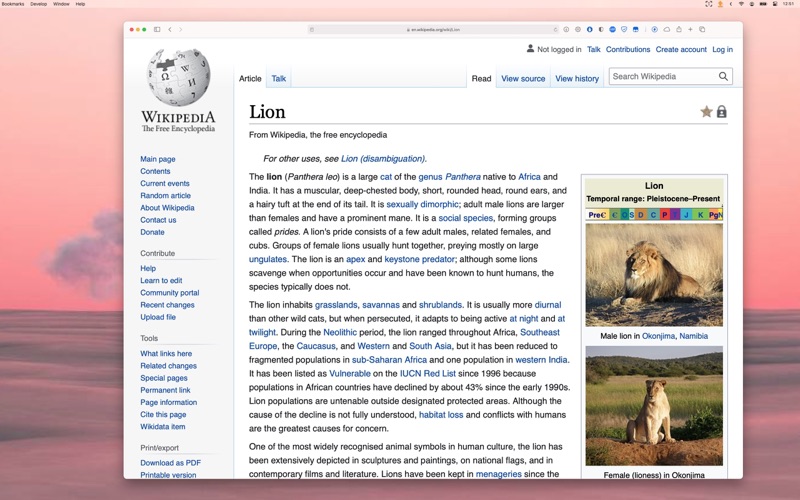Follow the sexually dimorphic link
The height and width of the screenshot is (500, 800).
423,204
